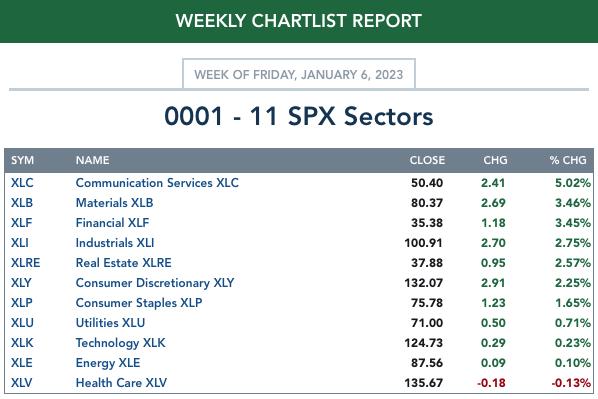
Task: Click the Week of Friday date box
Action: [x=299, y=74]
